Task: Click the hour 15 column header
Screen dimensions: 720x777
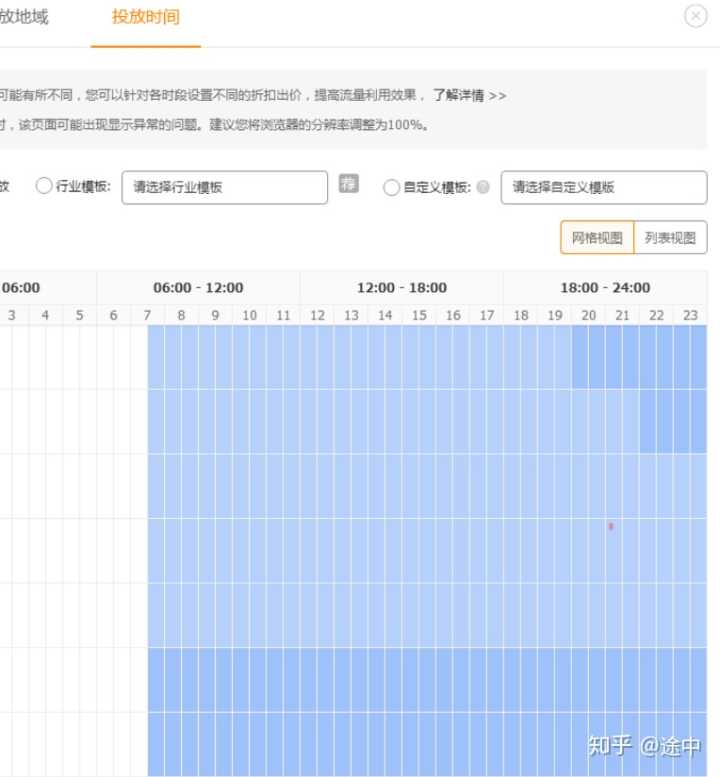Action: 419,315
